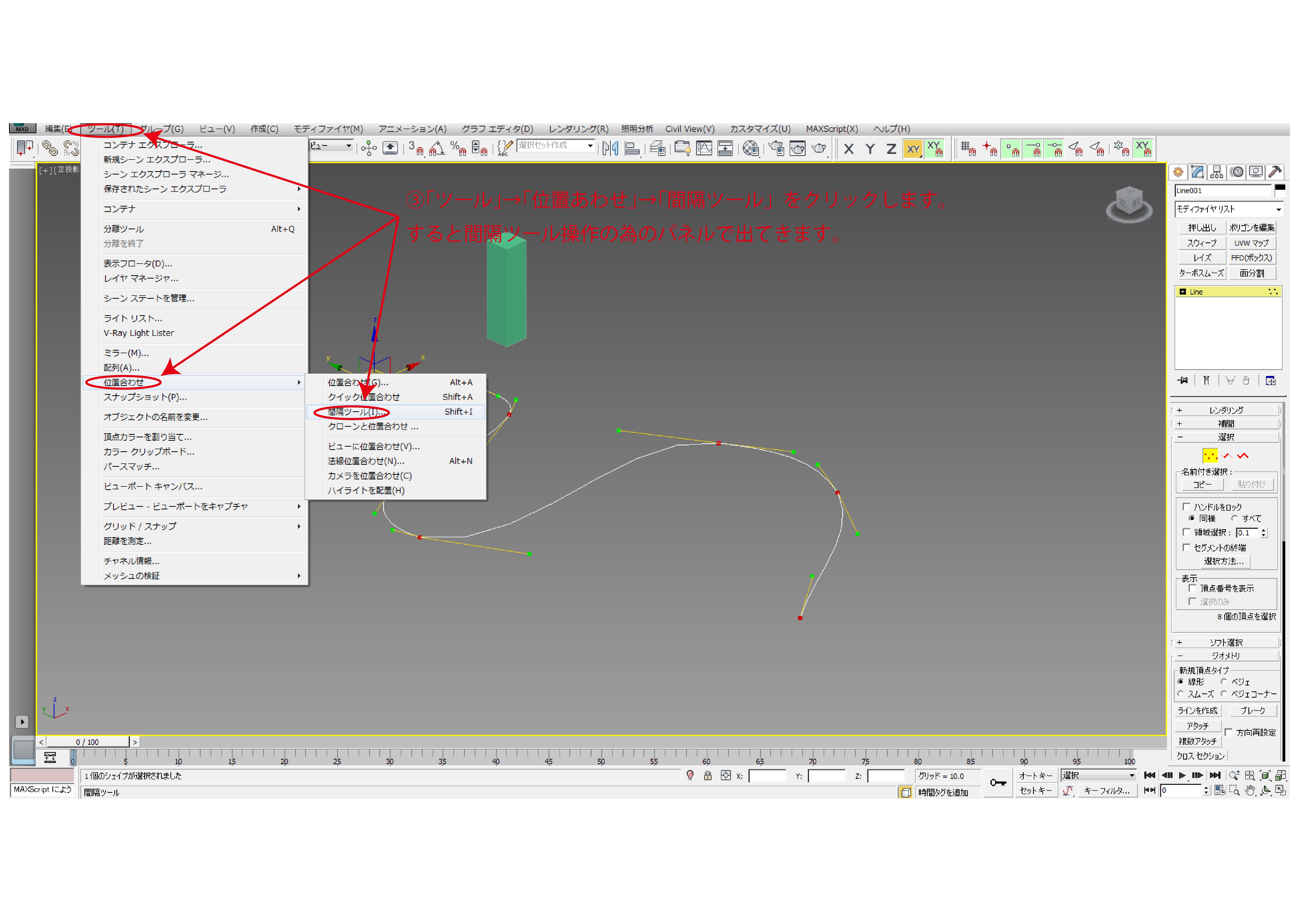Open the Utilities hammer panel icon
Viewport: 1299px width, 924px height.
[x=1275, y=172]
